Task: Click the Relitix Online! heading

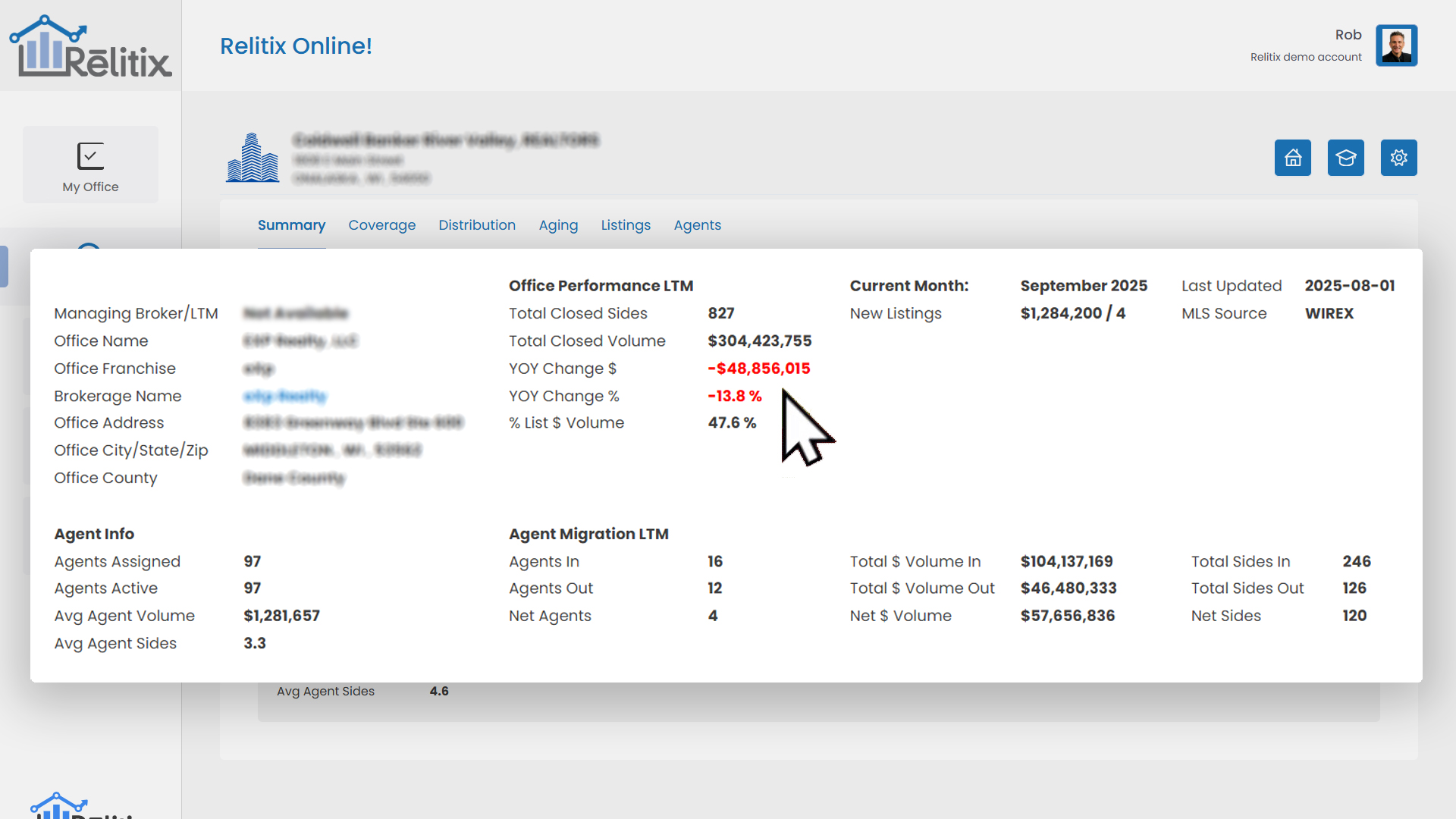Action: [x=296, y=46]
